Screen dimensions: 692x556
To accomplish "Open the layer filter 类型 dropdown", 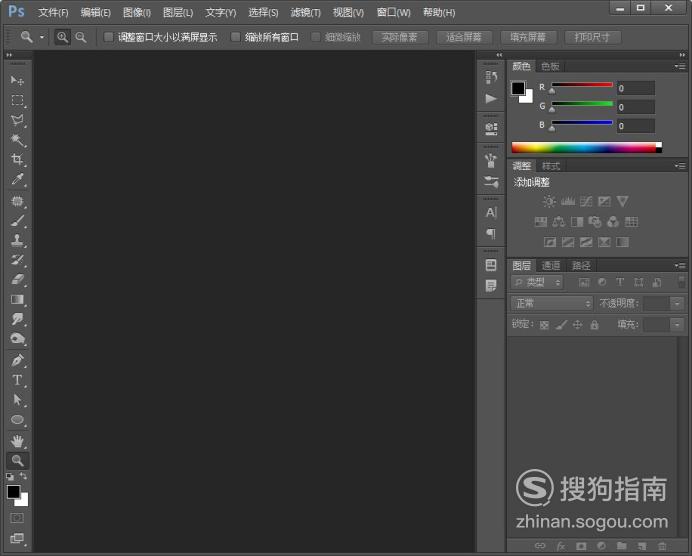I will coord(537,282).
